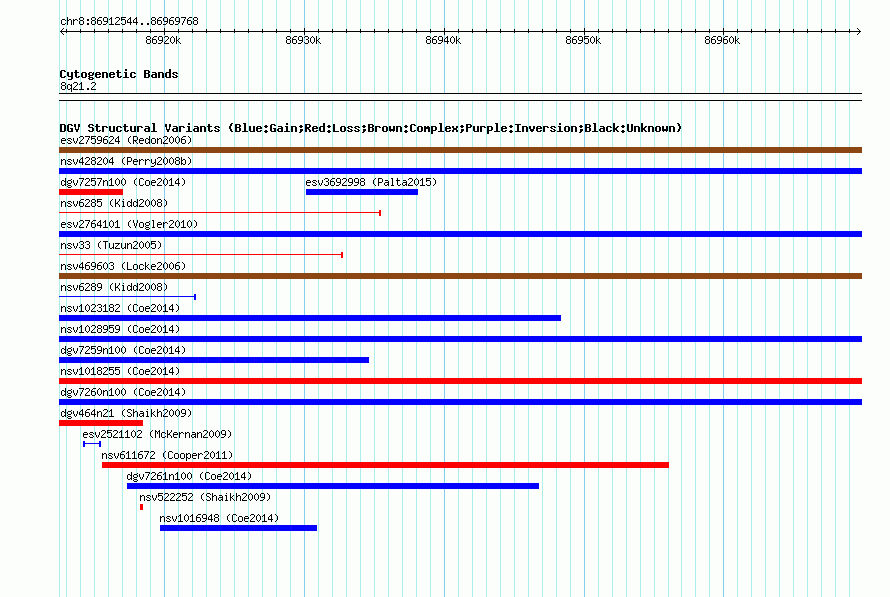The height and width of the screenshot is (597, 890).
Task: Click the red dgv464n21 loss bar
Action: (101, 423)
